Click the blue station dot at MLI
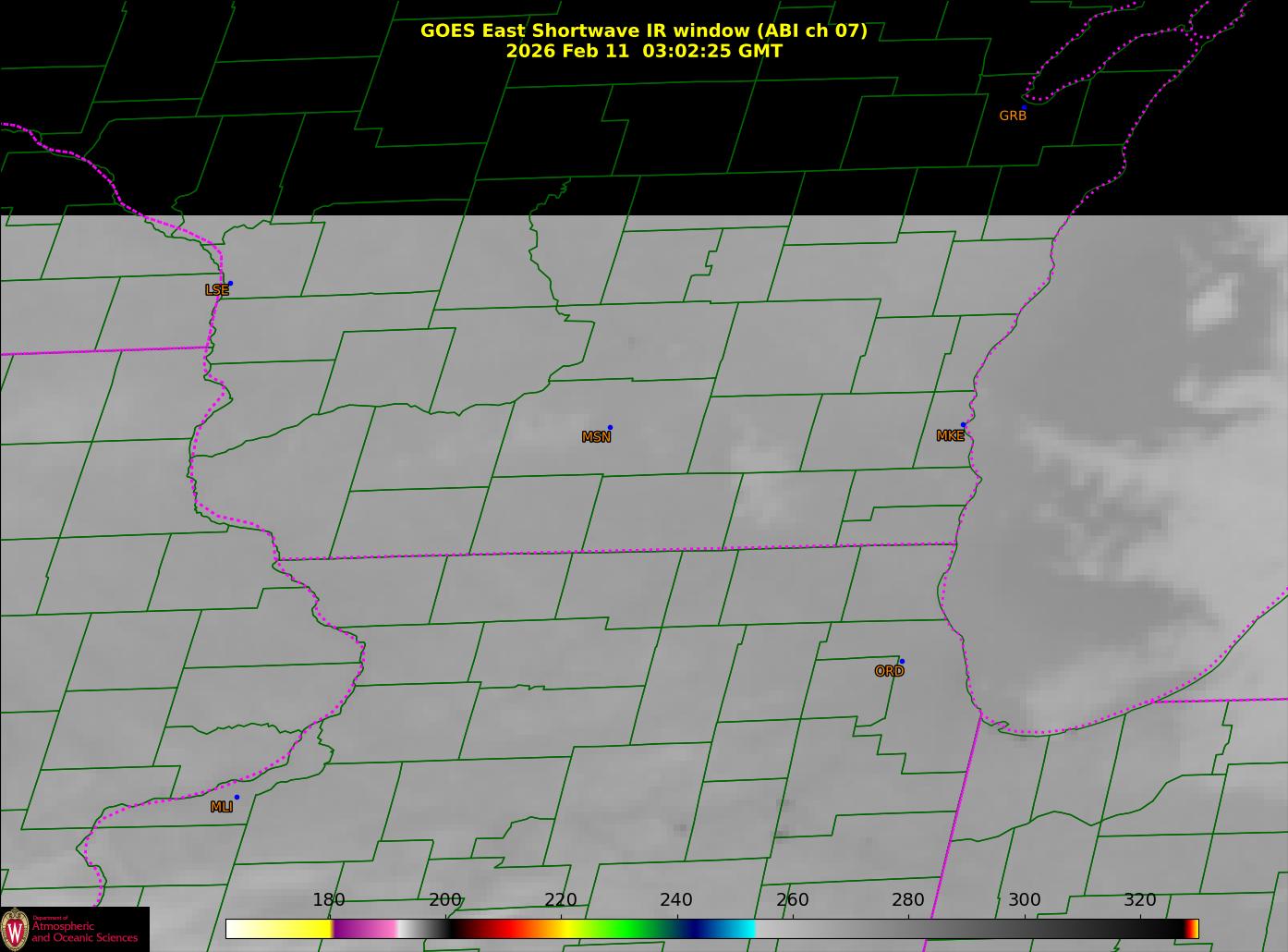 [x=237, y=798]
